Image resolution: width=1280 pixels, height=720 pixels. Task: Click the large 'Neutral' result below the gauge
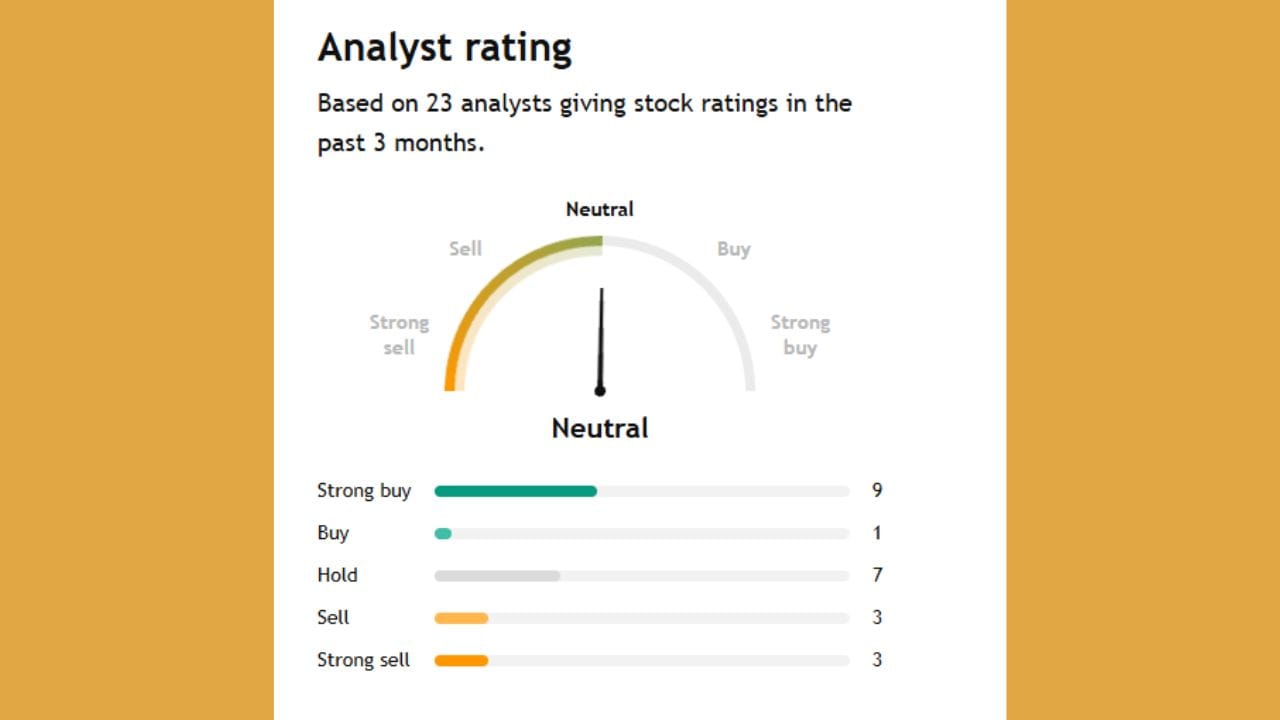pos(600,428)
